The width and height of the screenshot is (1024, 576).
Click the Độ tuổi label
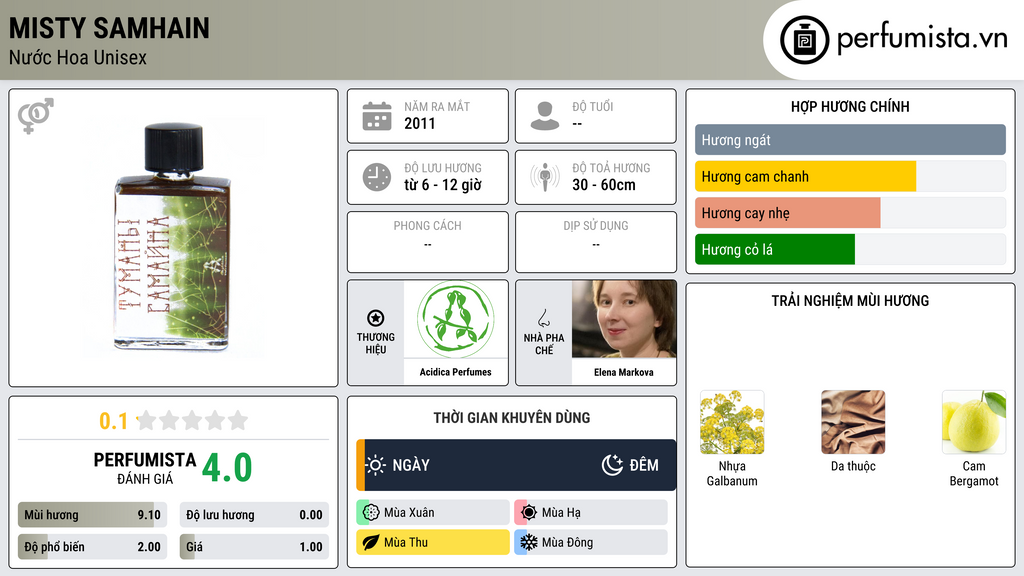click(x=593, y=106)
